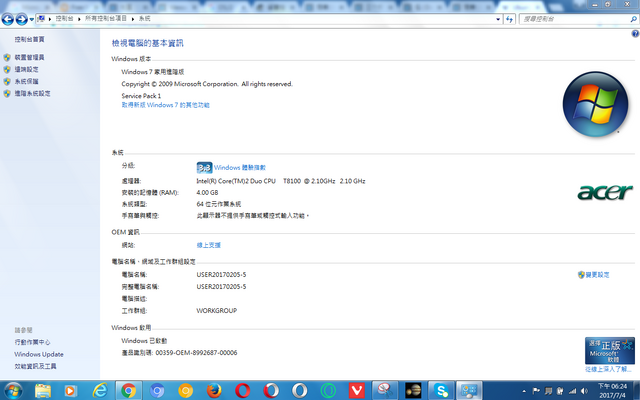Open the 線上支援 website link
Viewport: 640px width, 400px height.
209,245
